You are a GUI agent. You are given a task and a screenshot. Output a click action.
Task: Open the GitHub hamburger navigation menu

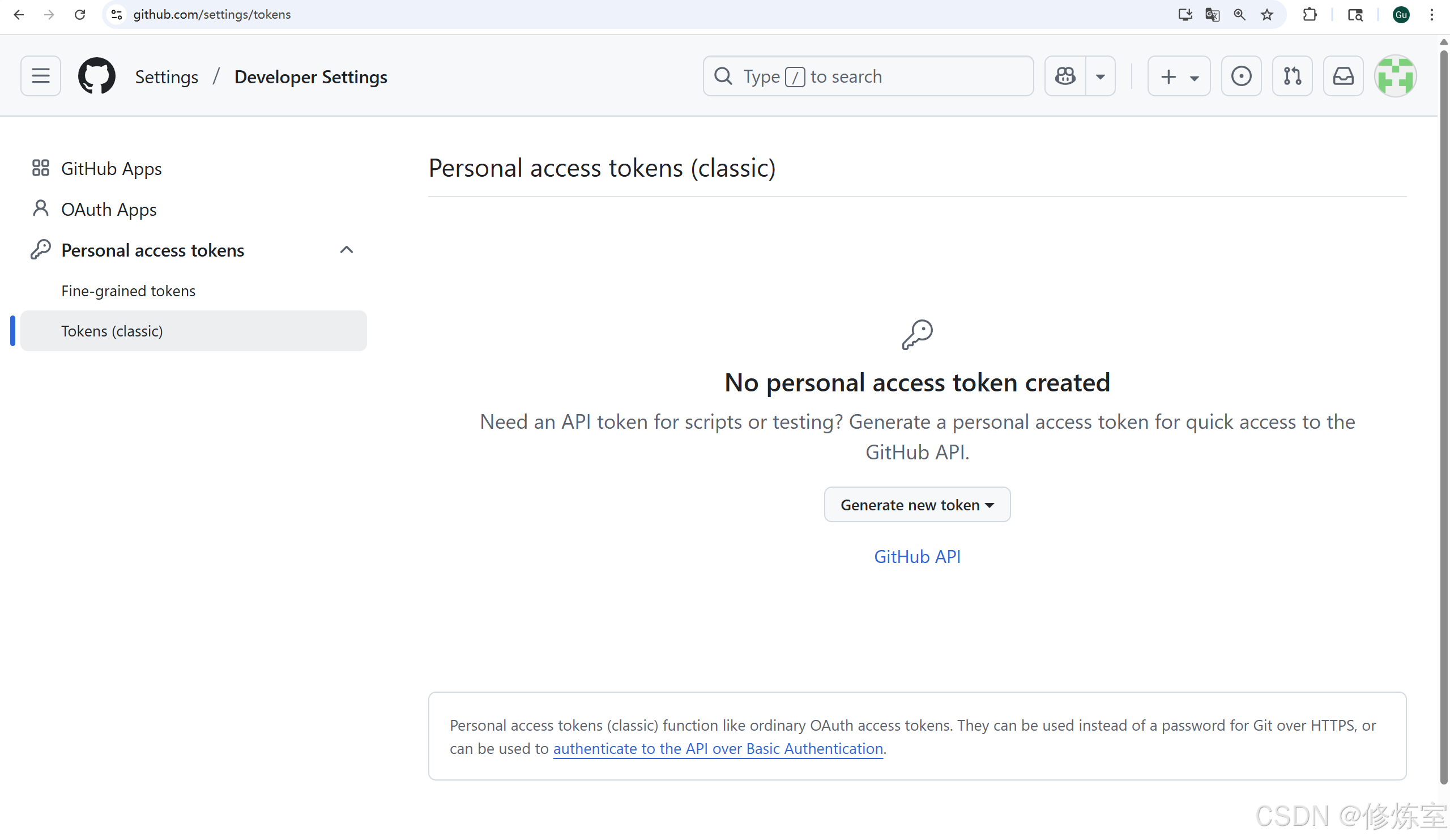(40, 76)
